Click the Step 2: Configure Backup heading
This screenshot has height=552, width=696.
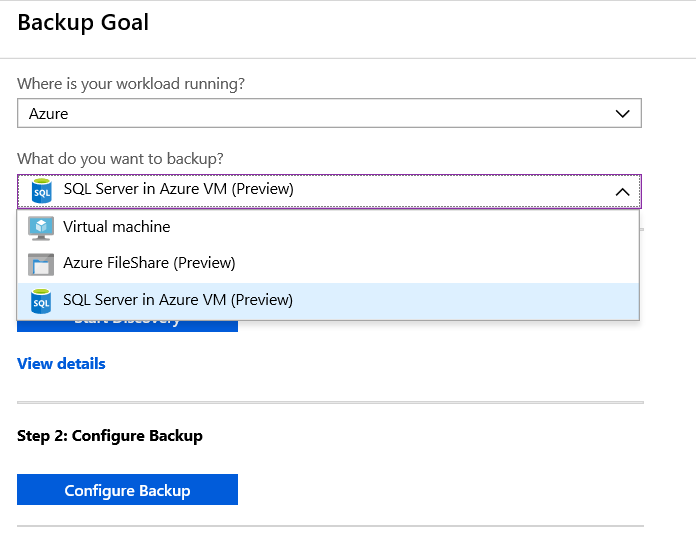(110, 436)
